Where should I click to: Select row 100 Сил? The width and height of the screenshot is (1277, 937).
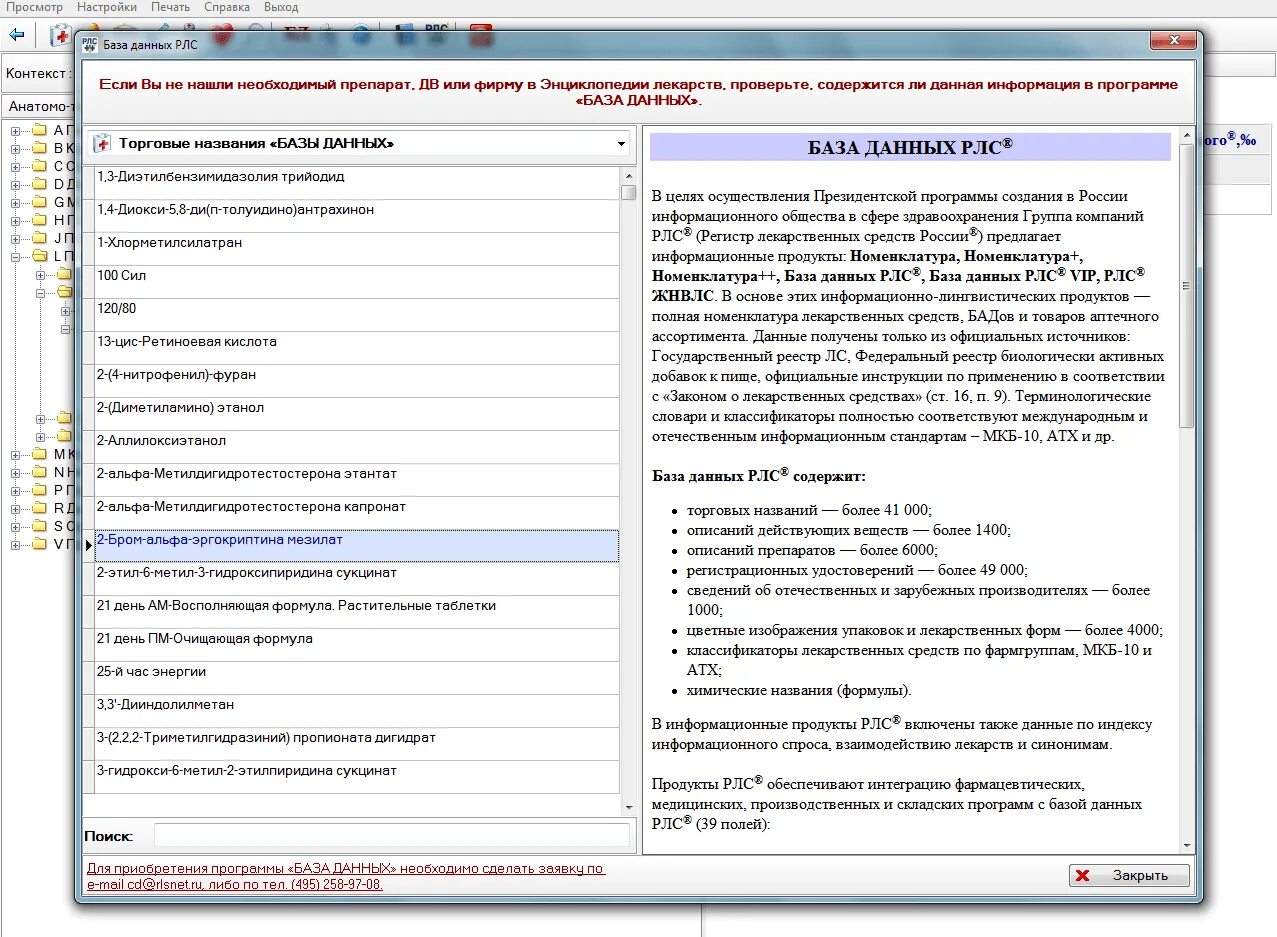[357, 282]
